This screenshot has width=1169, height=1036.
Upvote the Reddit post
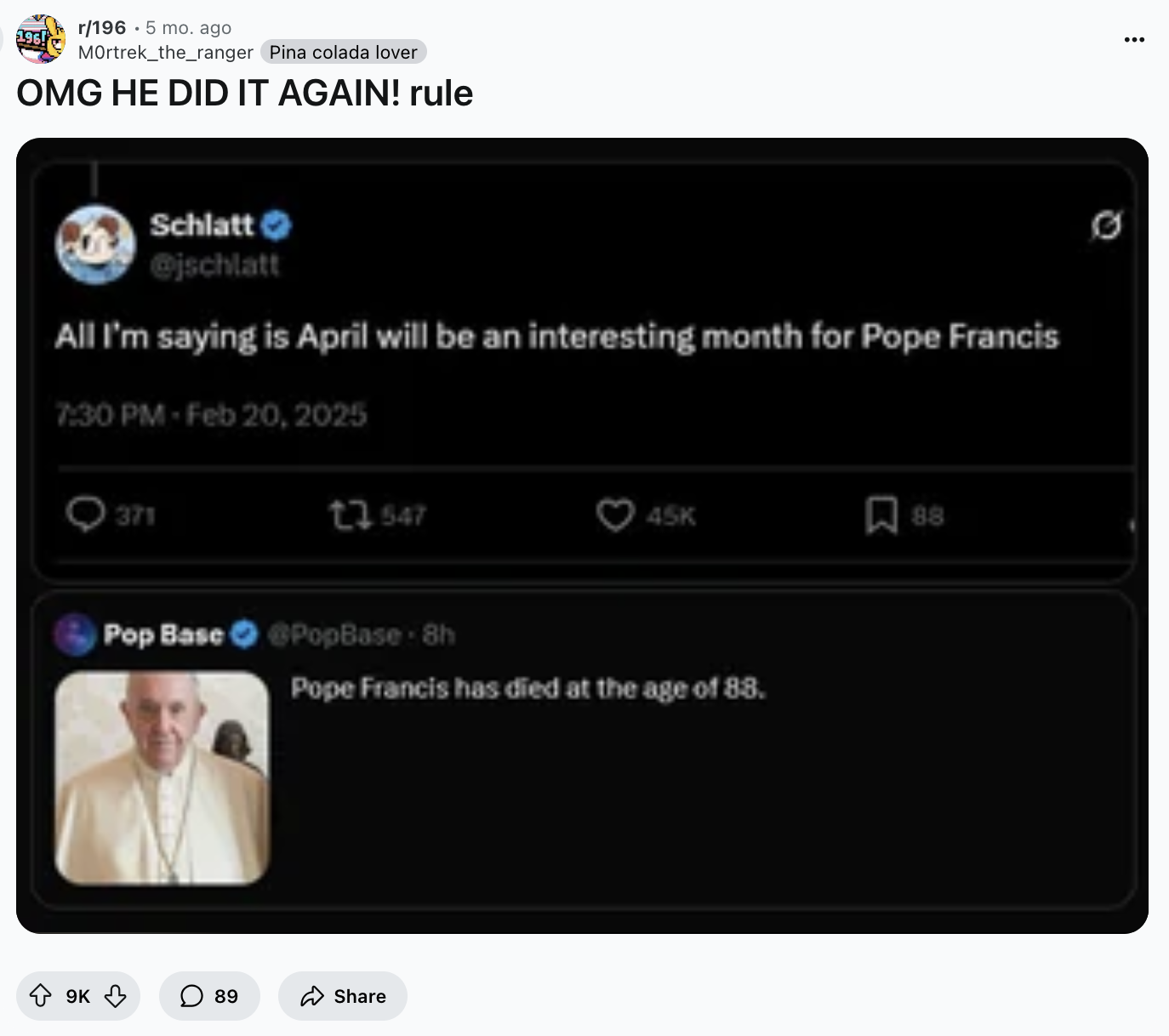click(41, 996)
